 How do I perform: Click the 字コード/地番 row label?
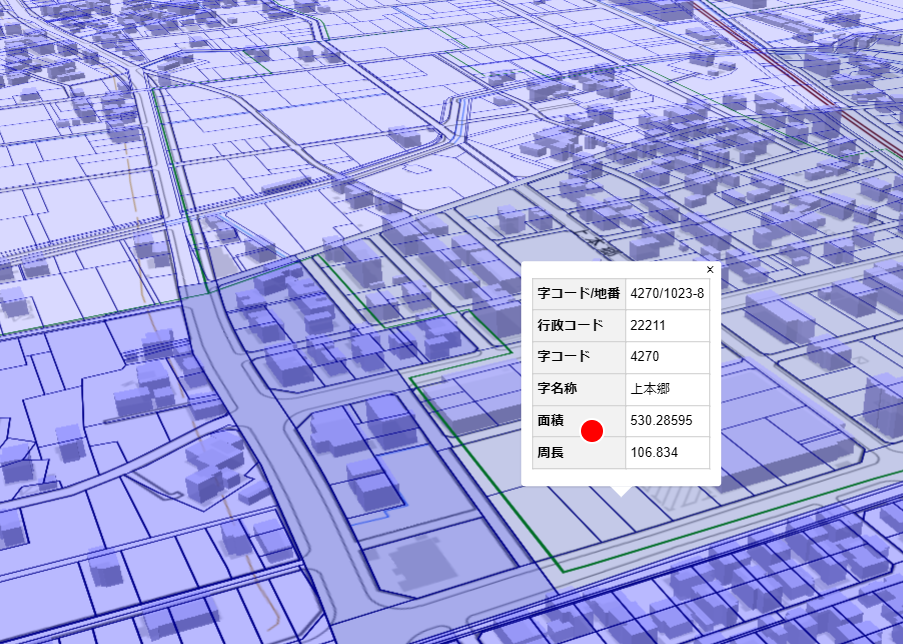[x=578, y=293]
